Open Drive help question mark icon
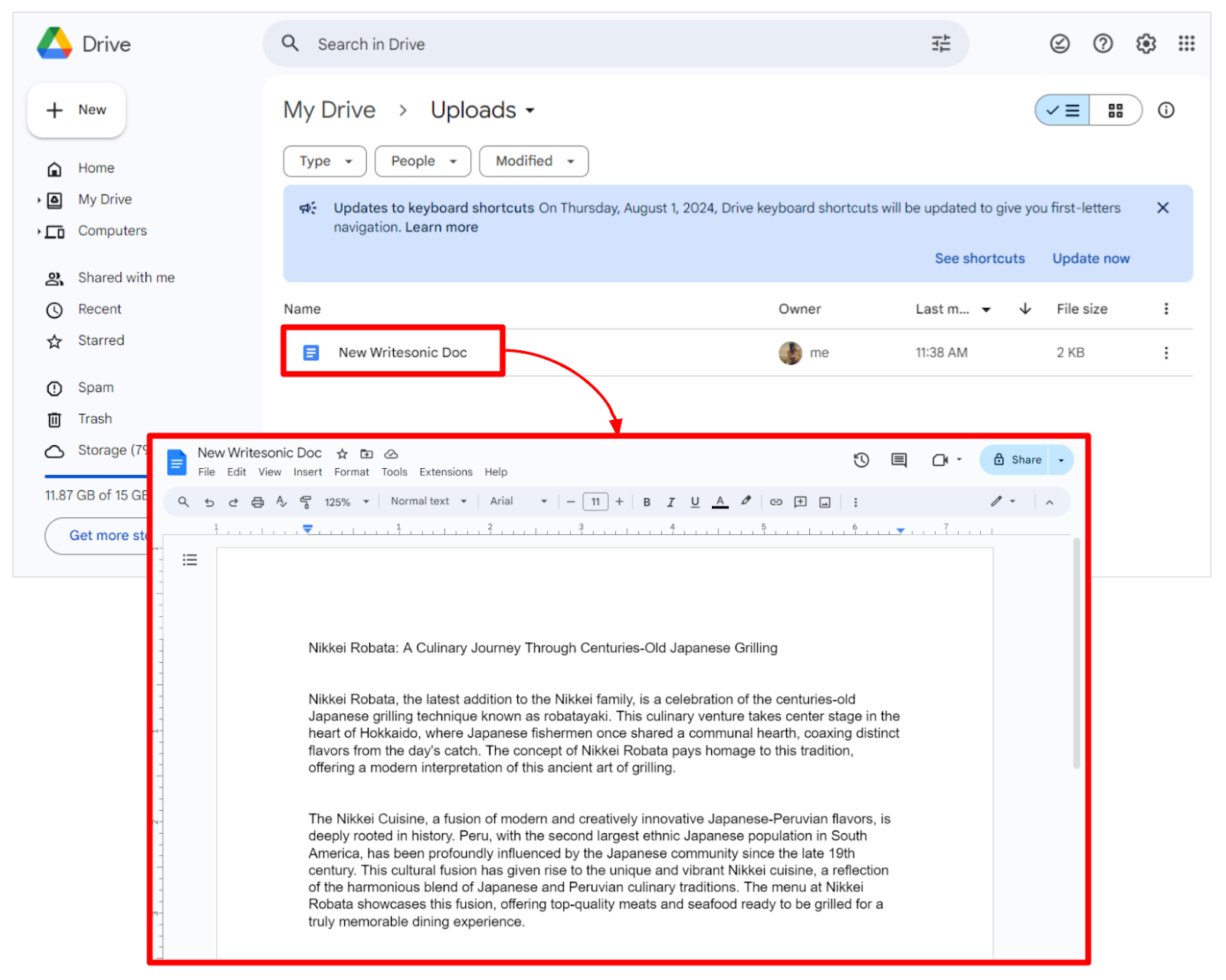 click(x=1103, y=44)
